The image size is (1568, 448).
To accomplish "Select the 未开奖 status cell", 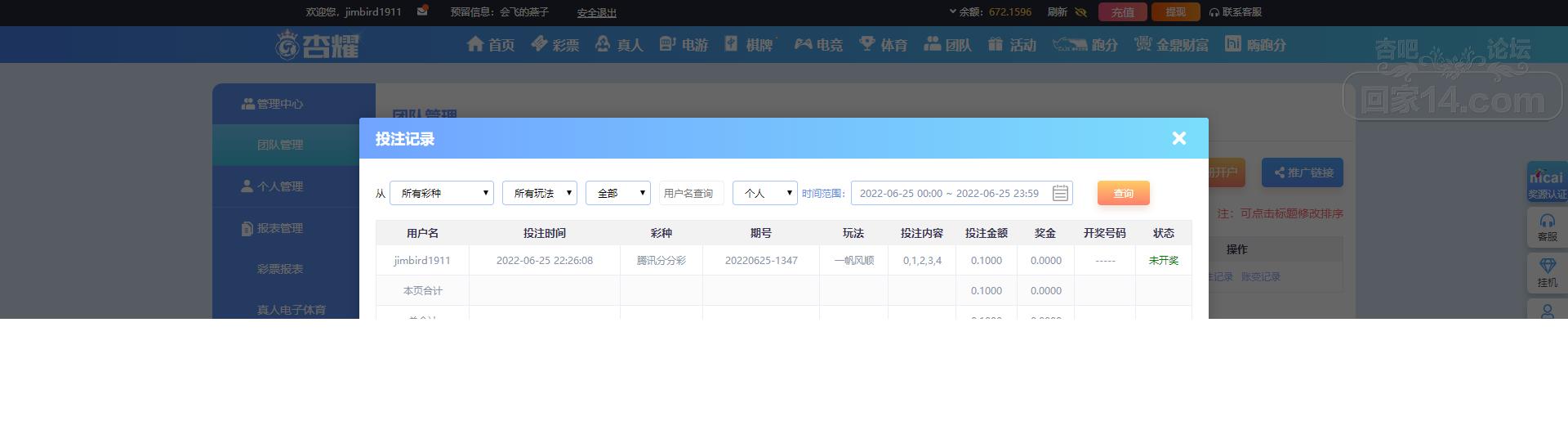I will 1164,260.
